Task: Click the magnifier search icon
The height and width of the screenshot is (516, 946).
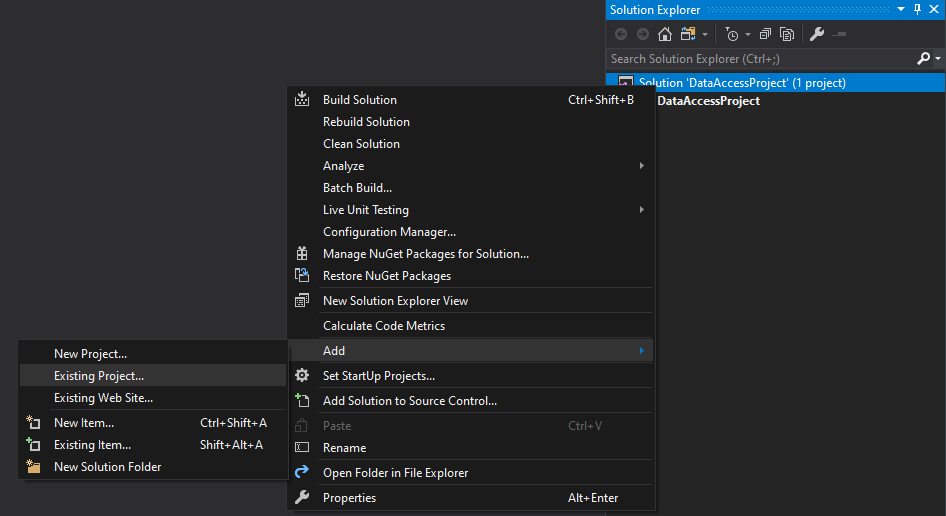Action: 923,59
